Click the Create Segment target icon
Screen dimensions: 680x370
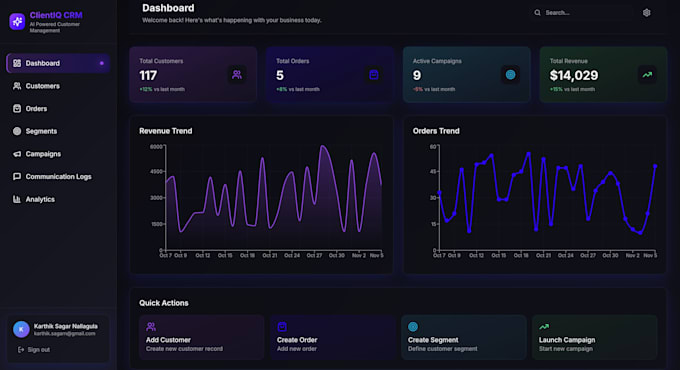point(413,327)
